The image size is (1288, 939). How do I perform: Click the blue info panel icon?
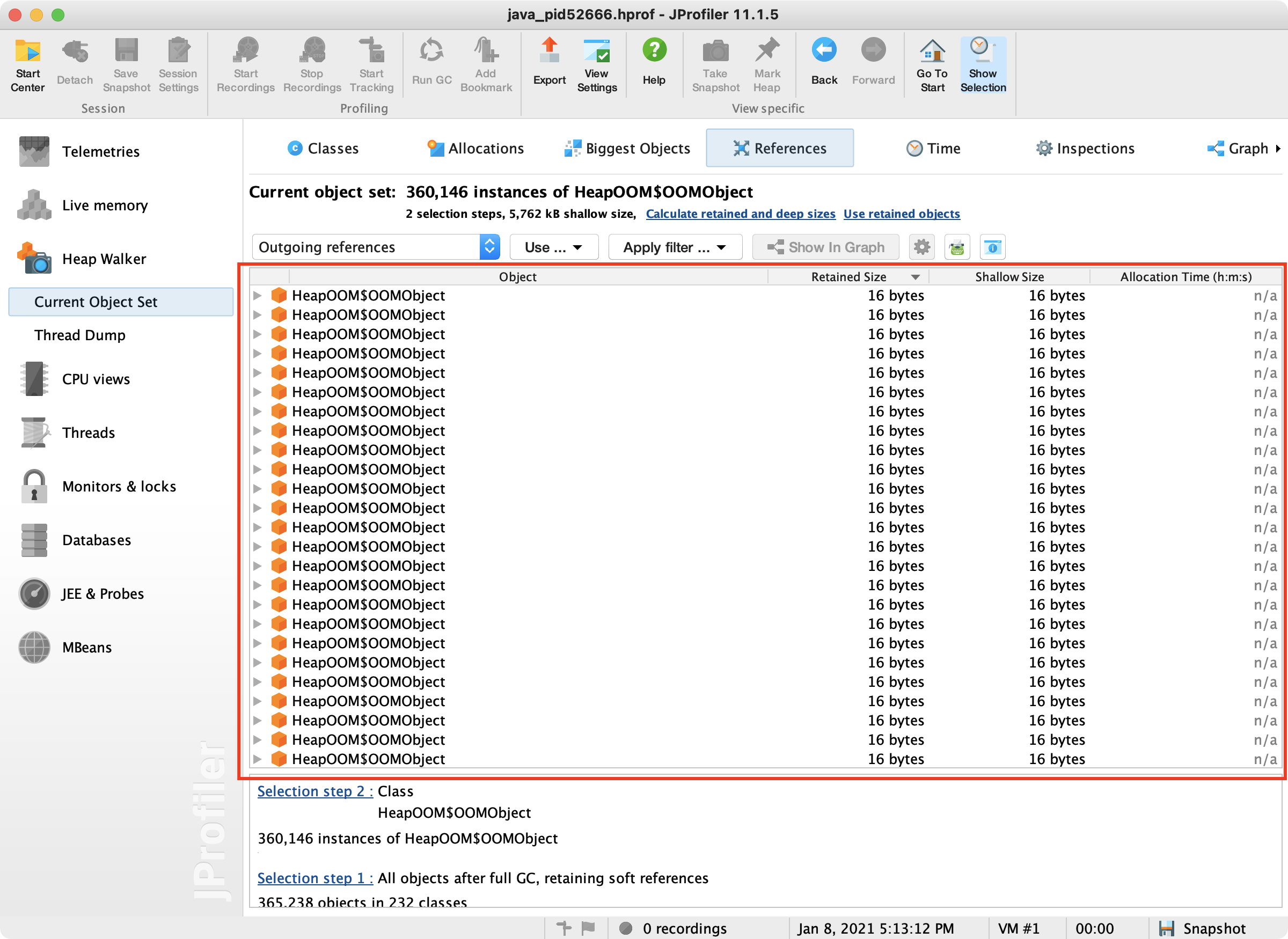[992, 247]
